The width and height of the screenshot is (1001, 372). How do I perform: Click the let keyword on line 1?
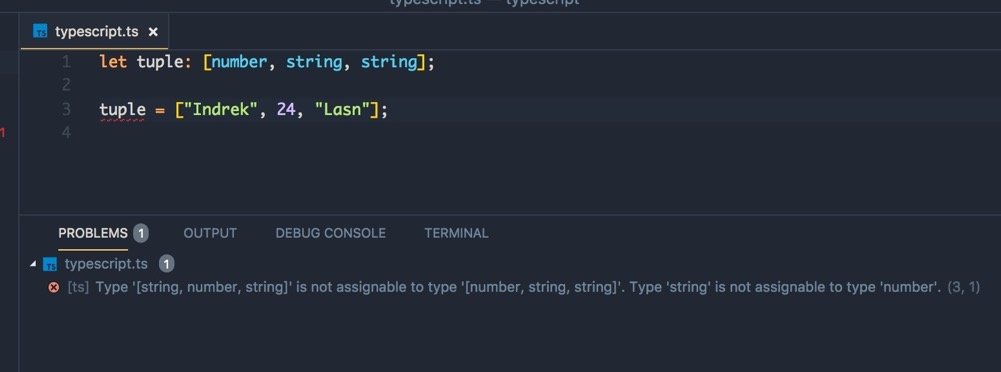coord(113,63)
